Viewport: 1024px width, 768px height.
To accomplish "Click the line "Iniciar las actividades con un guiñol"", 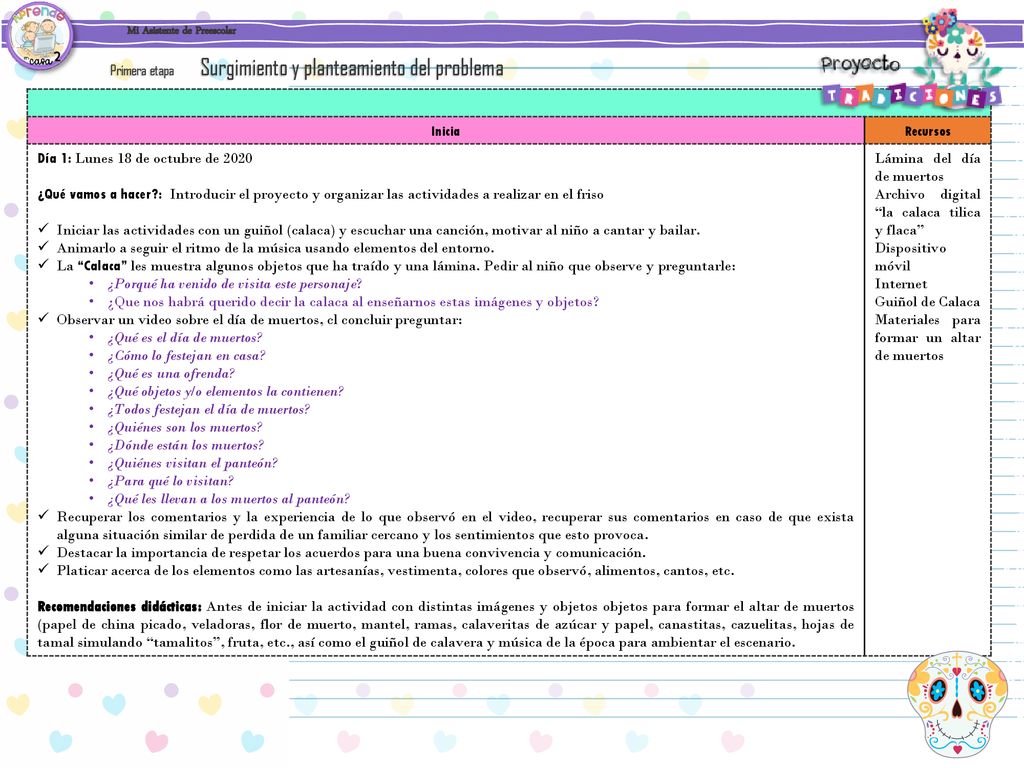I will 378,230.
